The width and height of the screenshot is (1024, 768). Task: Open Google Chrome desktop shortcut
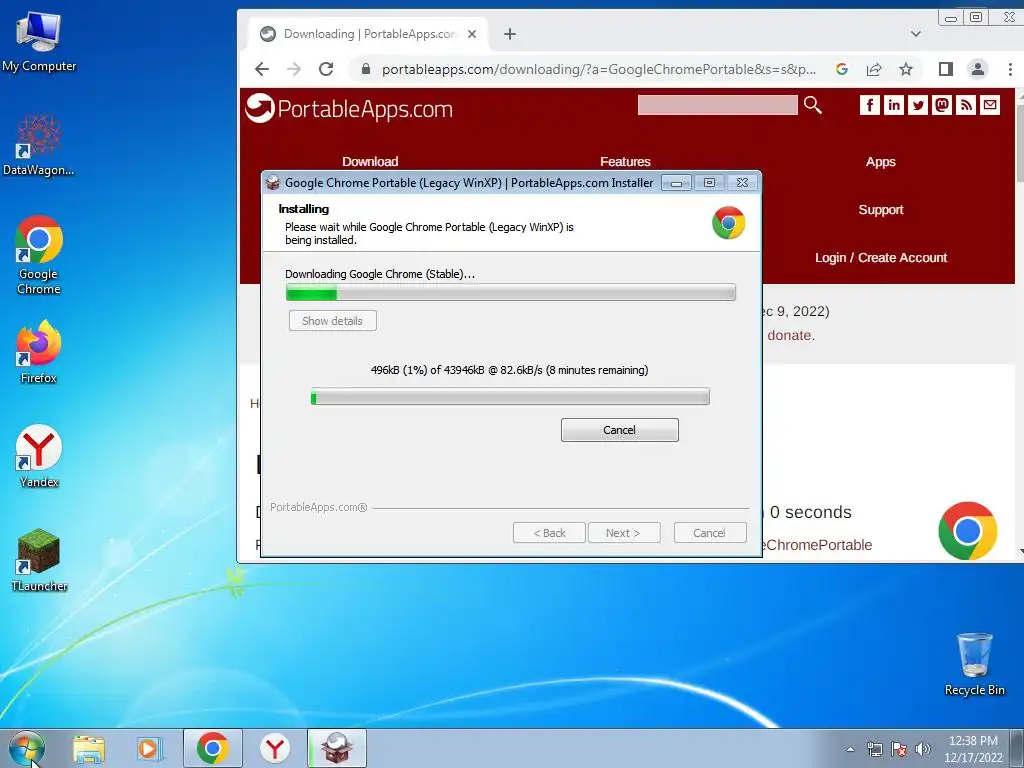[x=39, y=255]
